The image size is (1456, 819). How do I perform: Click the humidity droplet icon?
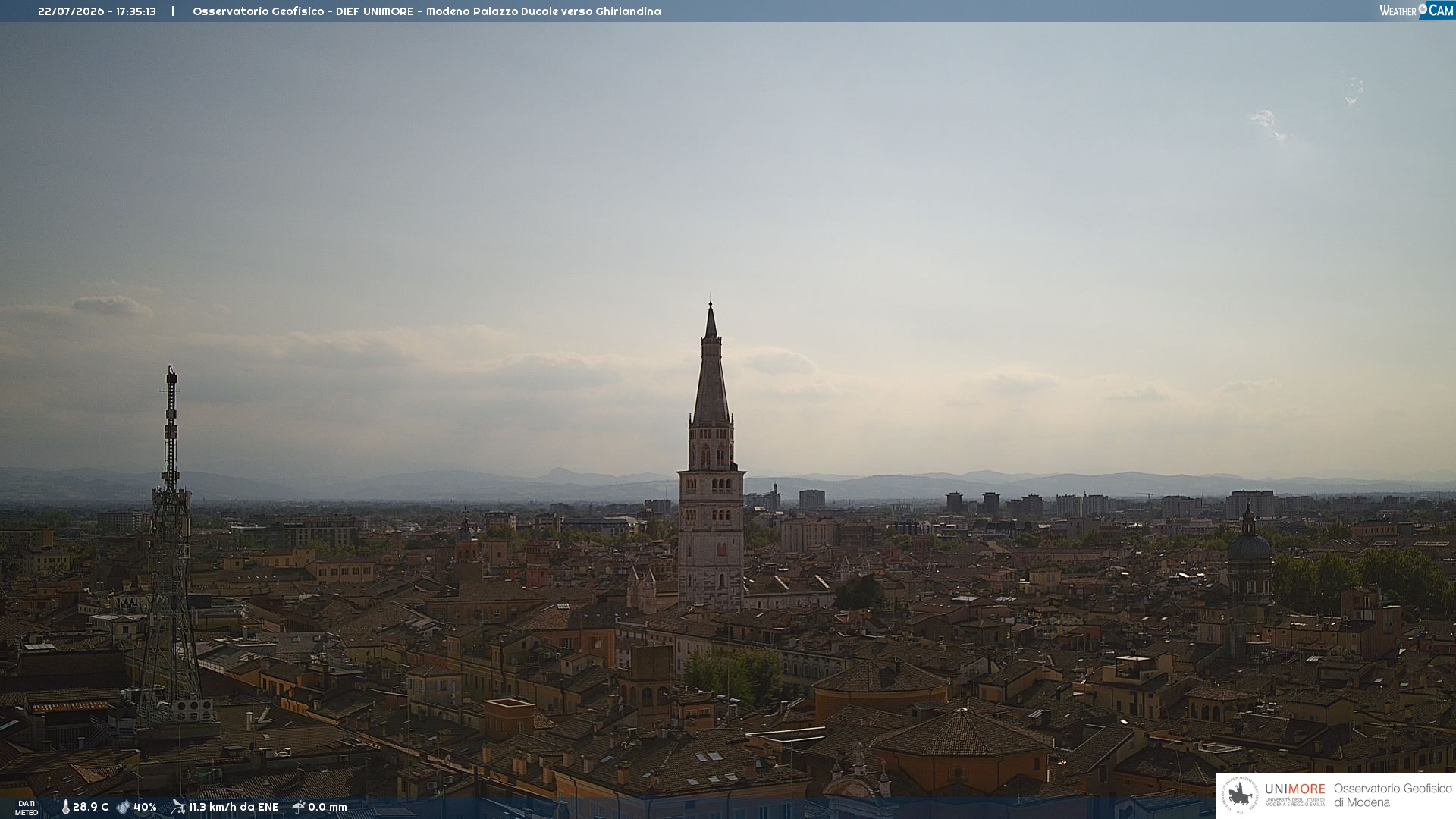pos(124,808)
